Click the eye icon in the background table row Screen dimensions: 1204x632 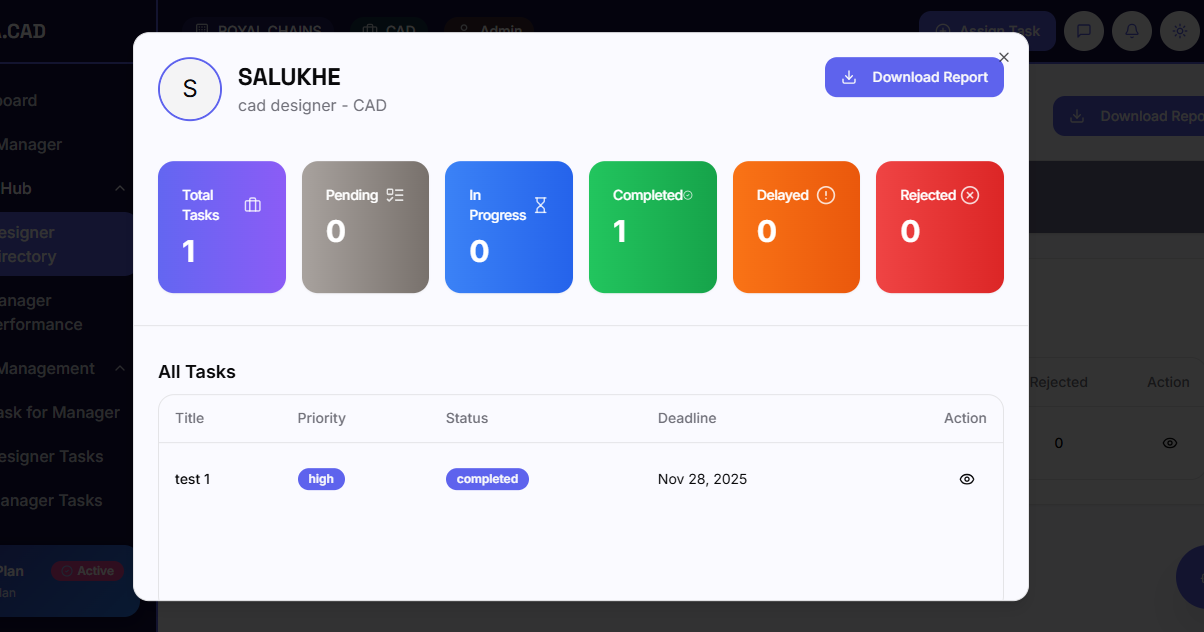click(x=1169, y=442)
